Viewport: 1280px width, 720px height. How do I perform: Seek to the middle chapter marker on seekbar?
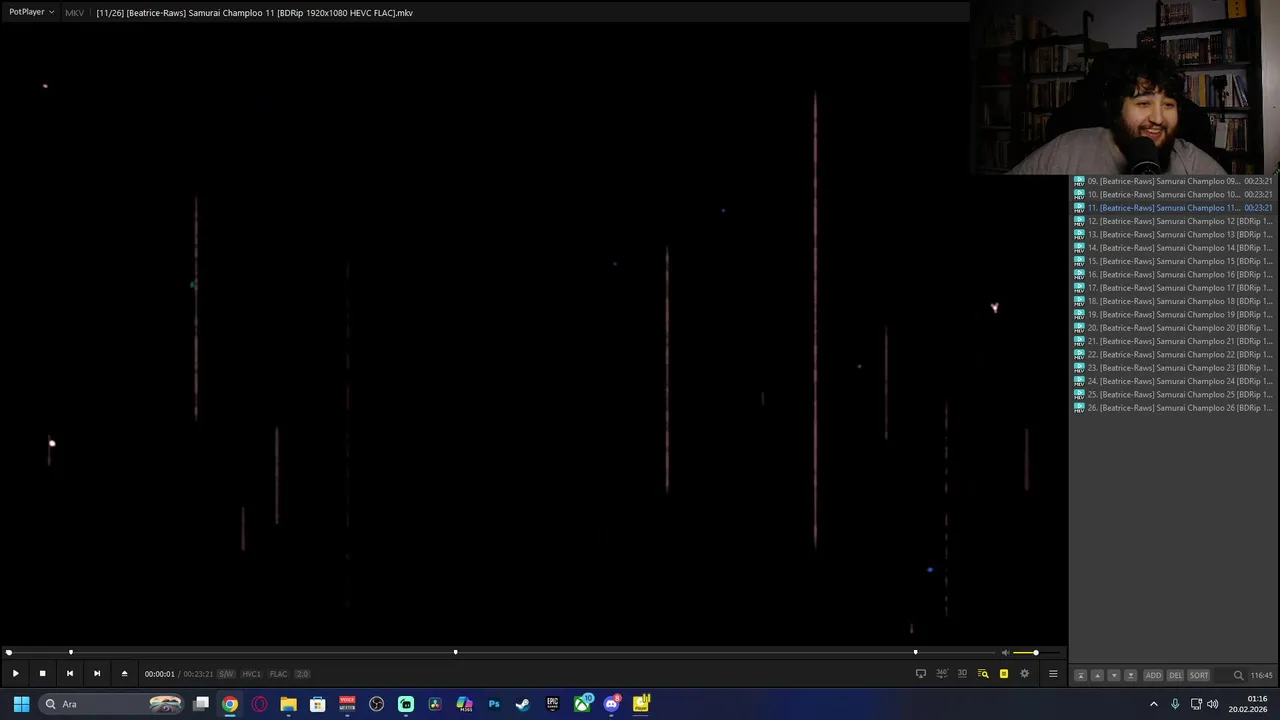tap(455, 652)
